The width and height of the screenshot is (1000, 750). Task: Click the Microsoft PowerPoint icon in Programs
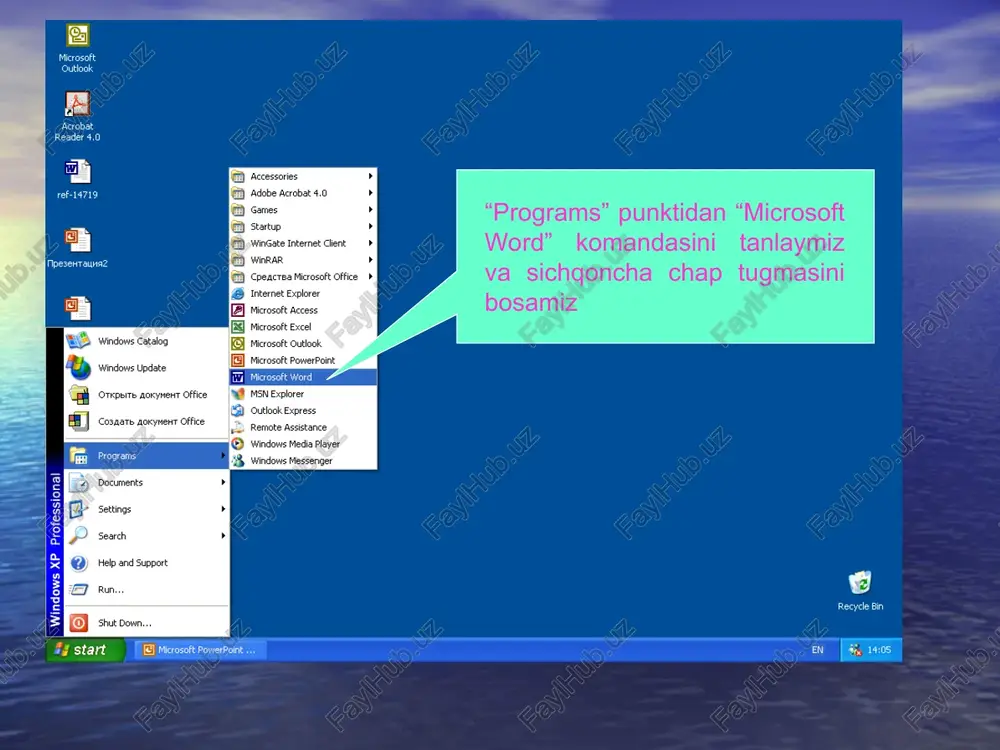(238, 360)
